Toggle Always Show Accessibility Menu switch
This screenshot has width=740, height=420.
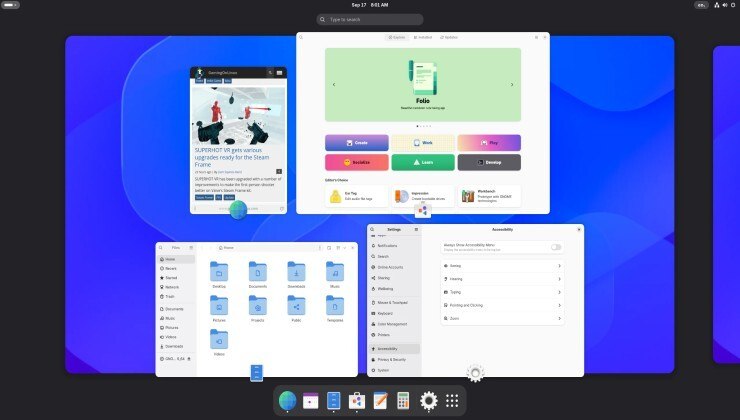(x=556, y=247)
